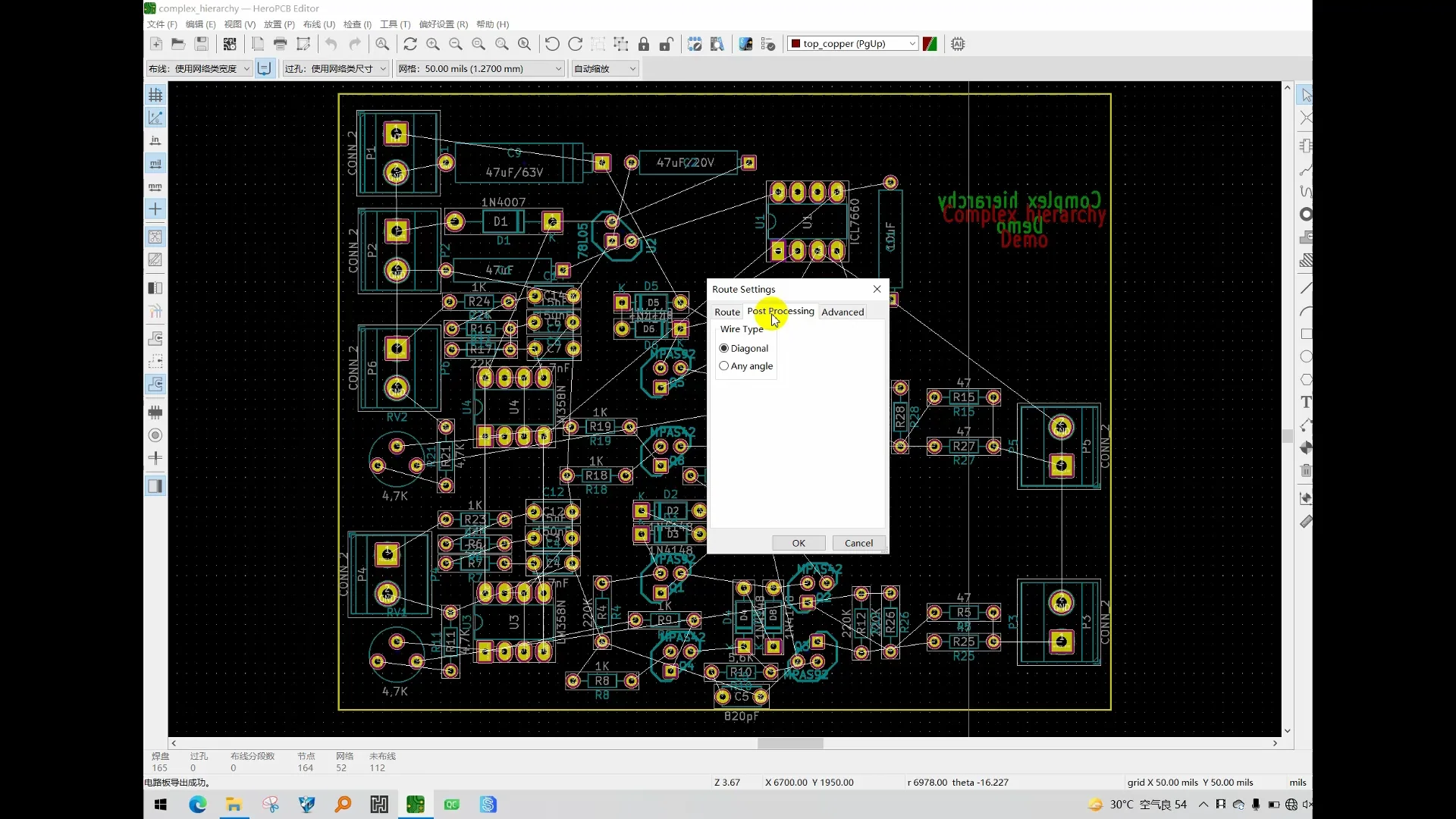1456x819 pixels.
Task: Click the Print icon in toolbar
Action: 281,44
